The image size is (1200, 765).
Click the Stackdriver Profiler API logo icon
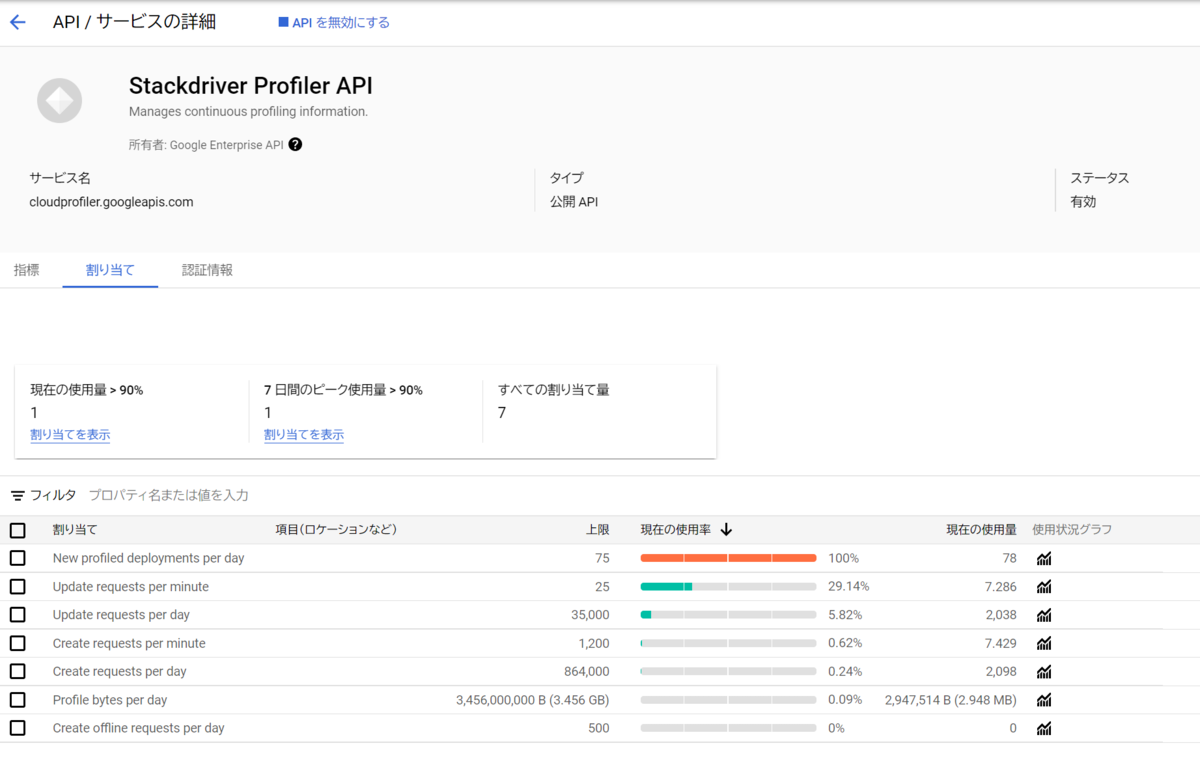click(59, 101)
